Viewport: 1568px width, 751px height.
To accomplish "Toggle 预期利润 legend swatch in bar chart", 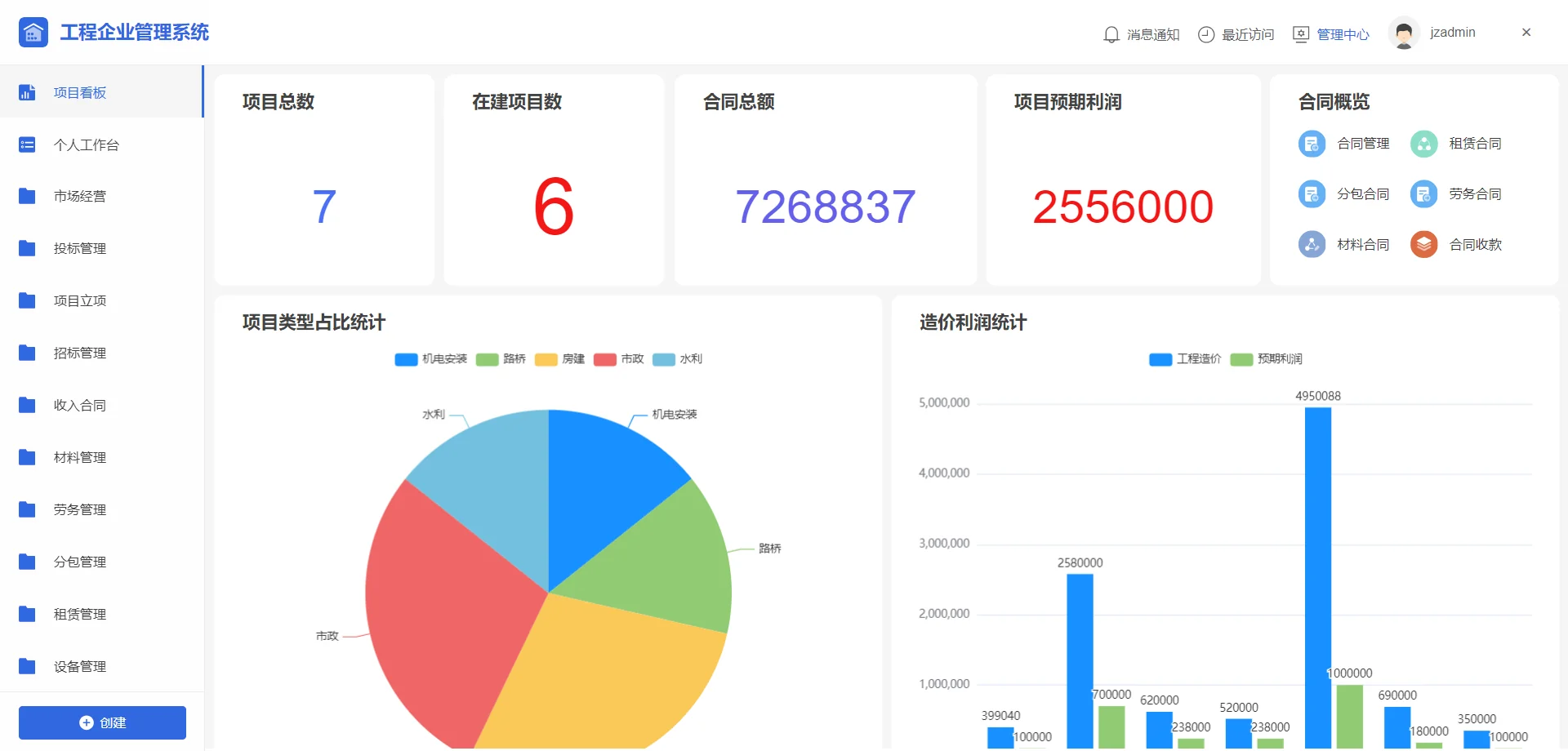I will click(x=1241, y=360).
